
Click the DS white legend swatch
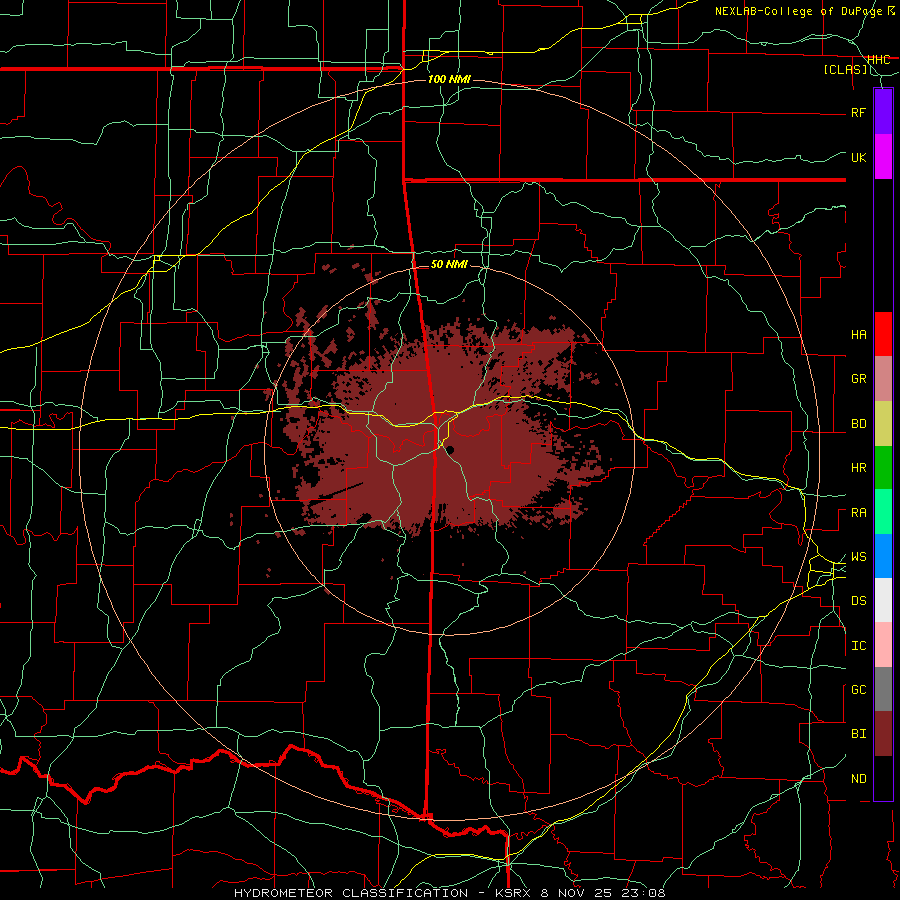pos(883,600)
